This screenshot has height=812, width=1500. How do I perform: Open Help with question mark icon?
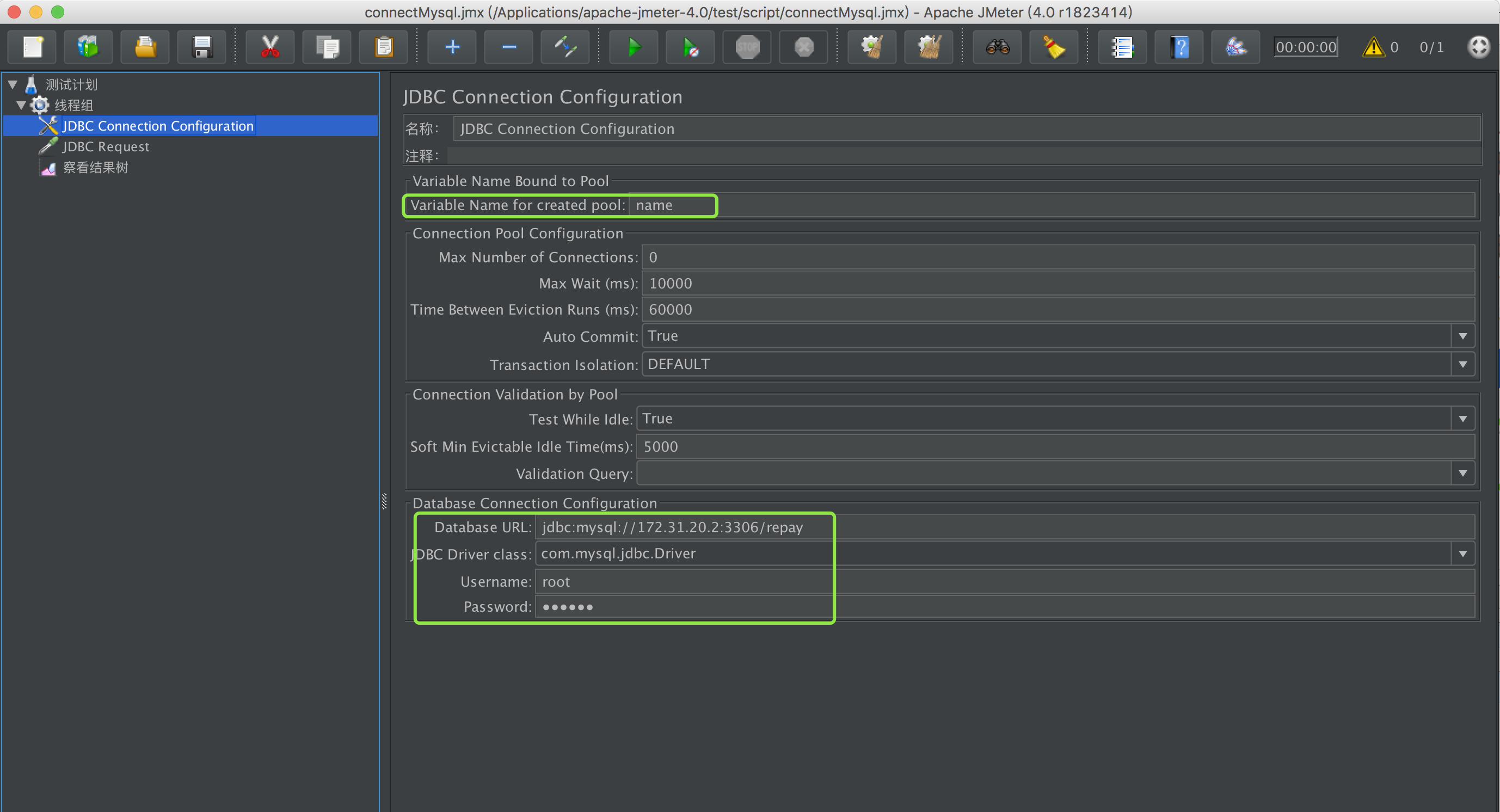point(1179,47)
